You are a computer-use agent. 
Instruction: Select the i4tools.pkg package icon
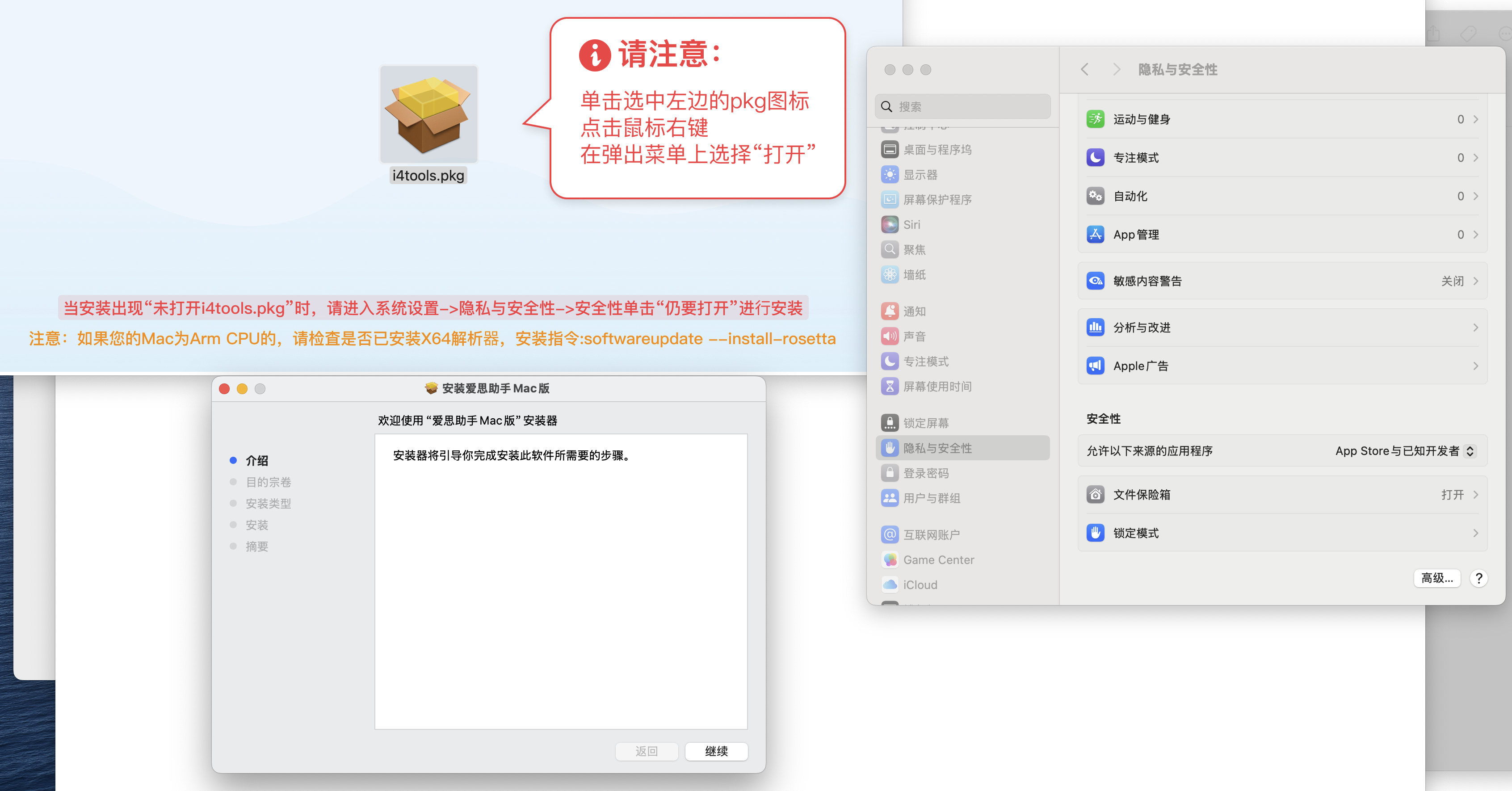[x=428, y=114]
